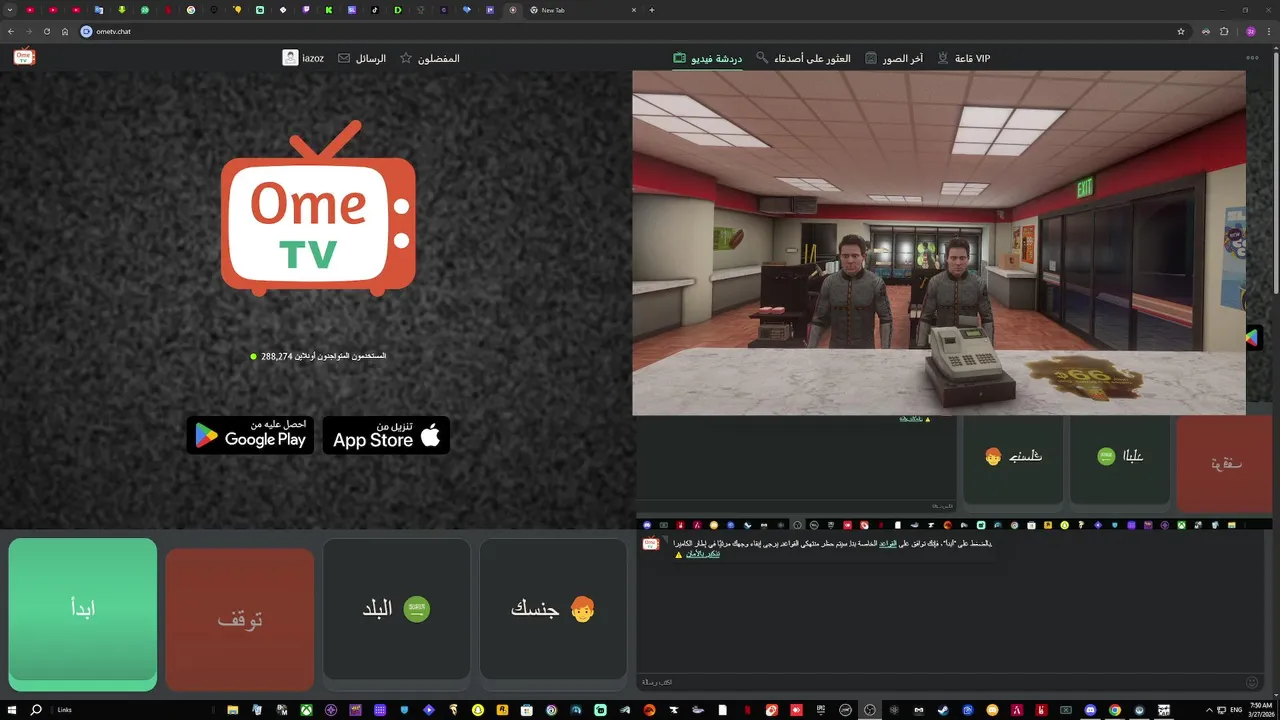Viewport: 1280px width, 720px height.
Task: Open the البلد country selector
Action: (397, 609)
